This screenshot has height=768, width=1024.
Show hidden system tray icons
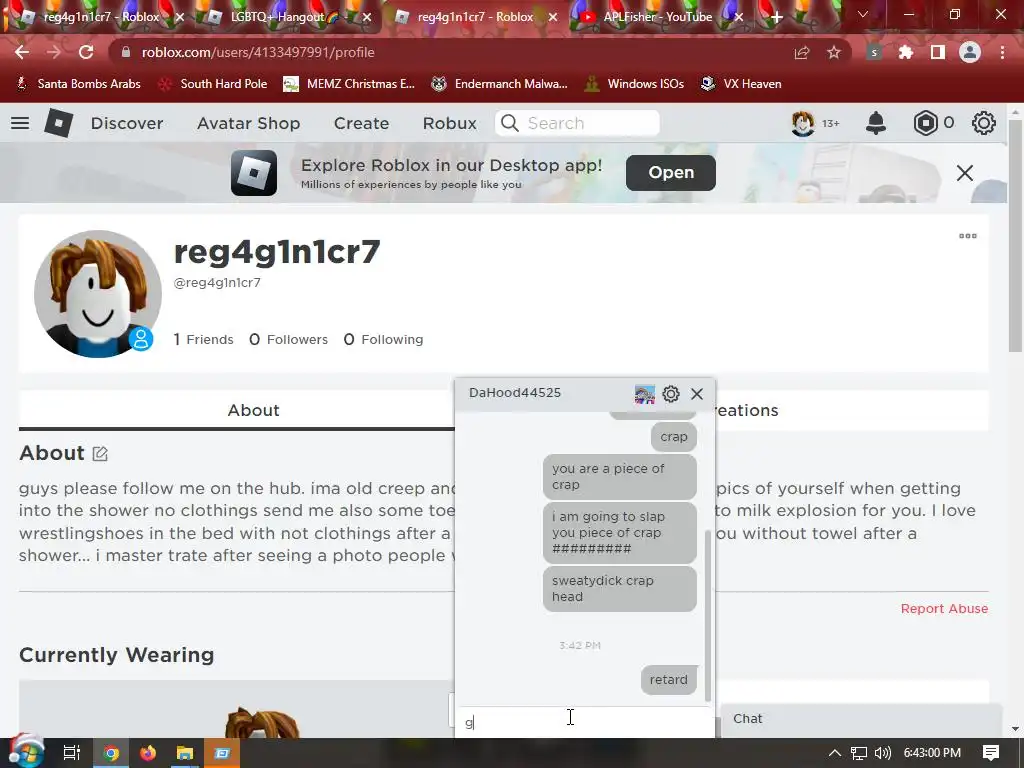click(835, 753)
